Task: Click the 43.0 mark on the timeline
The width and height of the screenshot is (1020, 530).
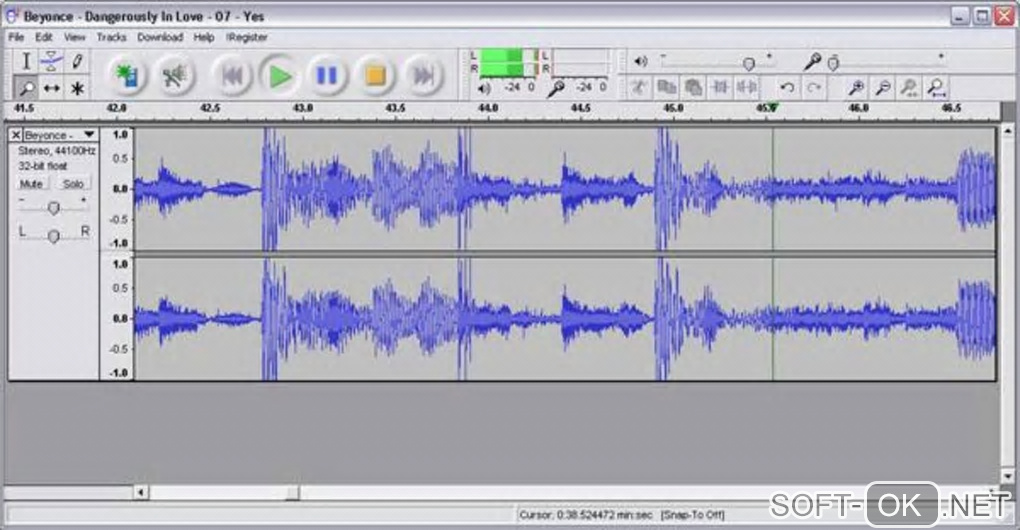Action: (x=302, y=108)
